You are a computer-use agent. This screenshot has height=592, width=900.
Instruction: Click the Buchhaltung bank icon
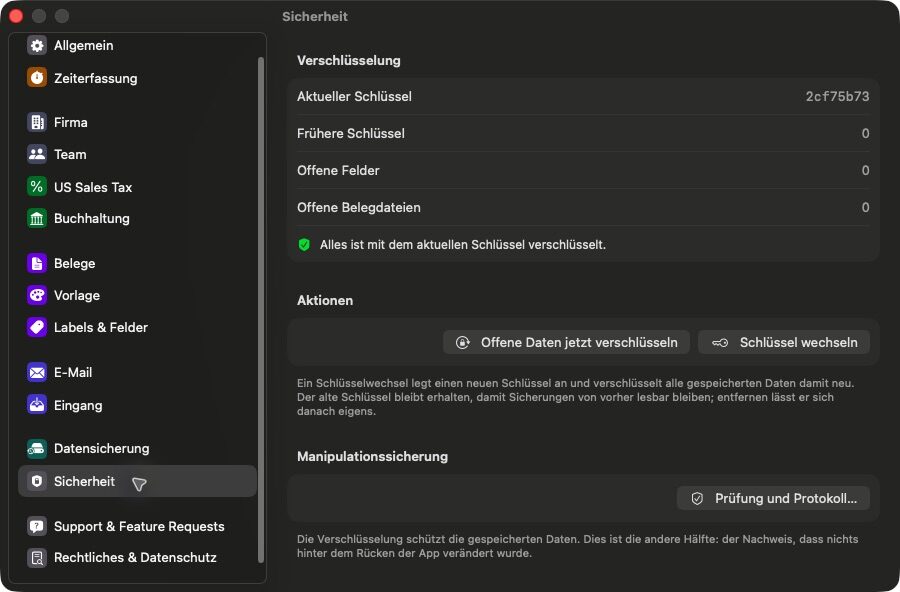[37, 218]
